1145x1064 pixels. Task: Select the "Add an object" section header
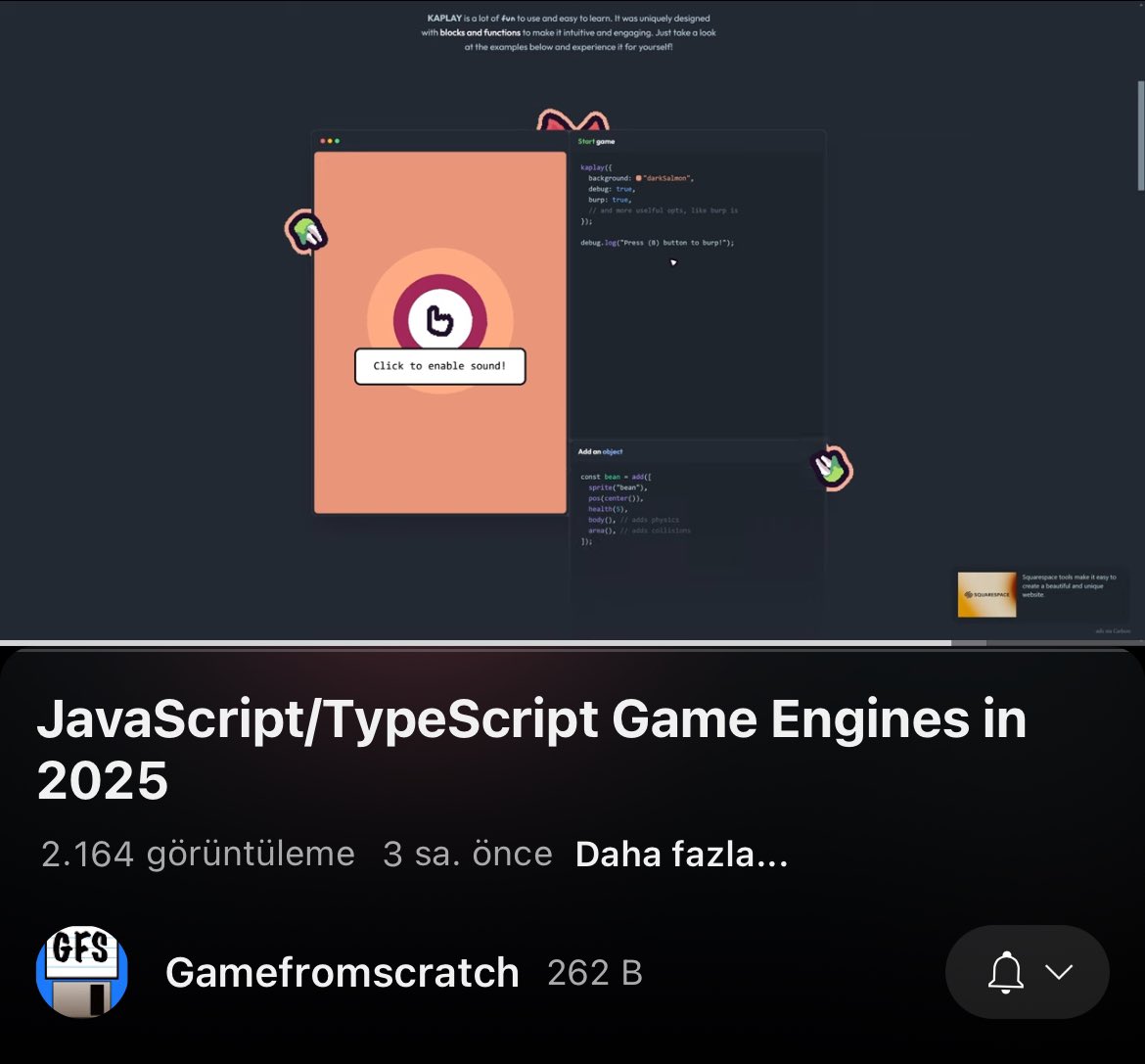(600, 452)
